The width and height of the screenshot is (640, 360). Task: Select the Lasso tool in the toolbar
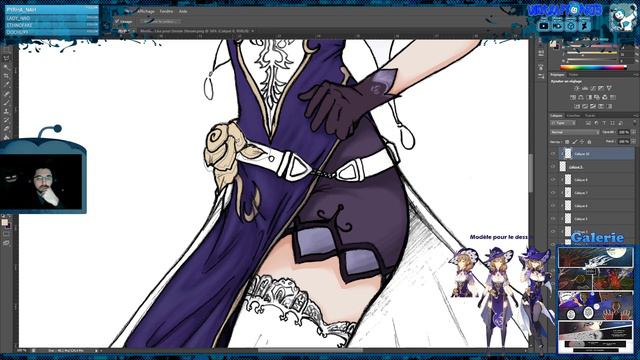point(7,58)
